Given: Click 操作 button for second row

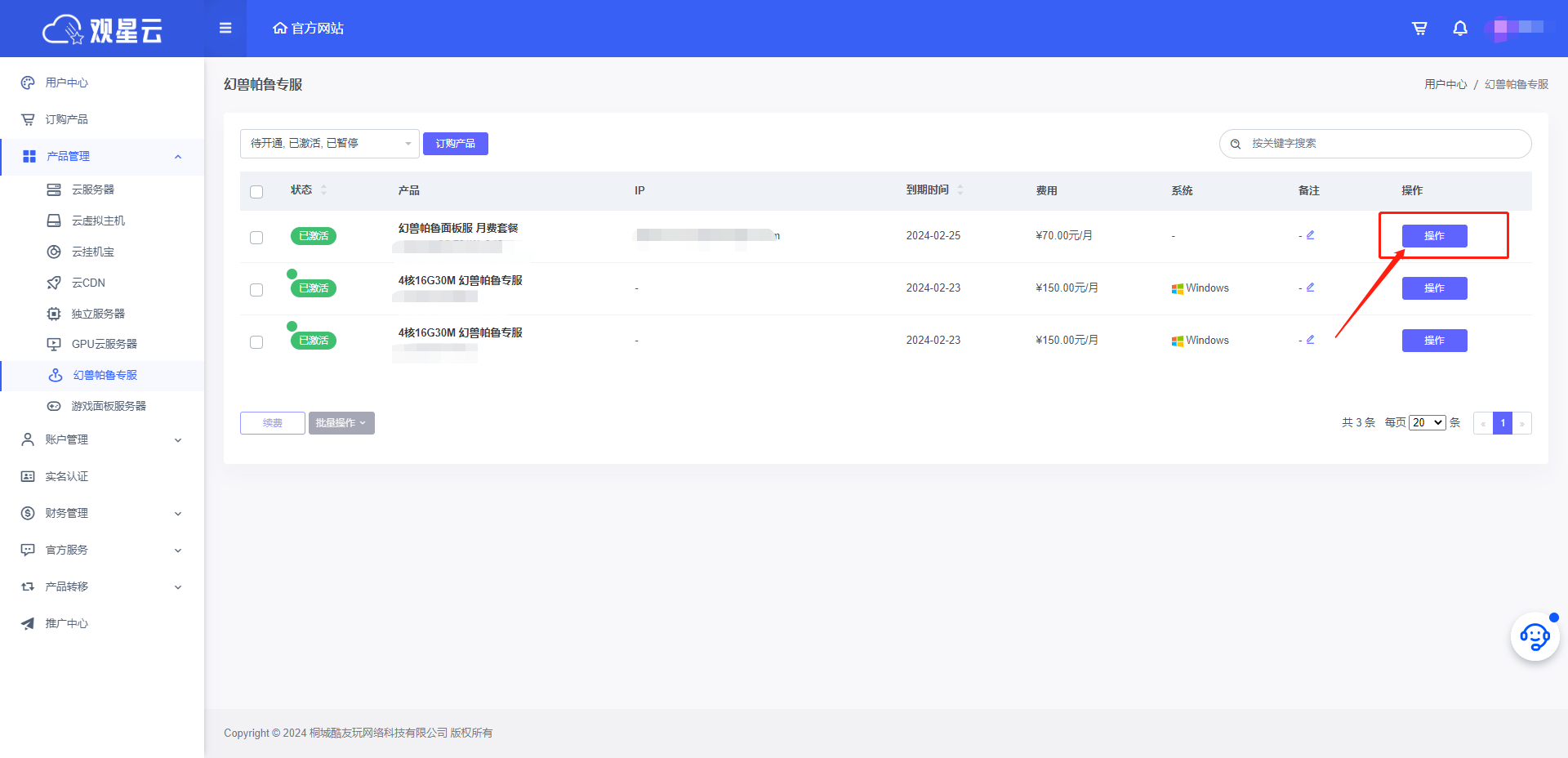Looking at the screenshot, I should [x=1435, y=288].
